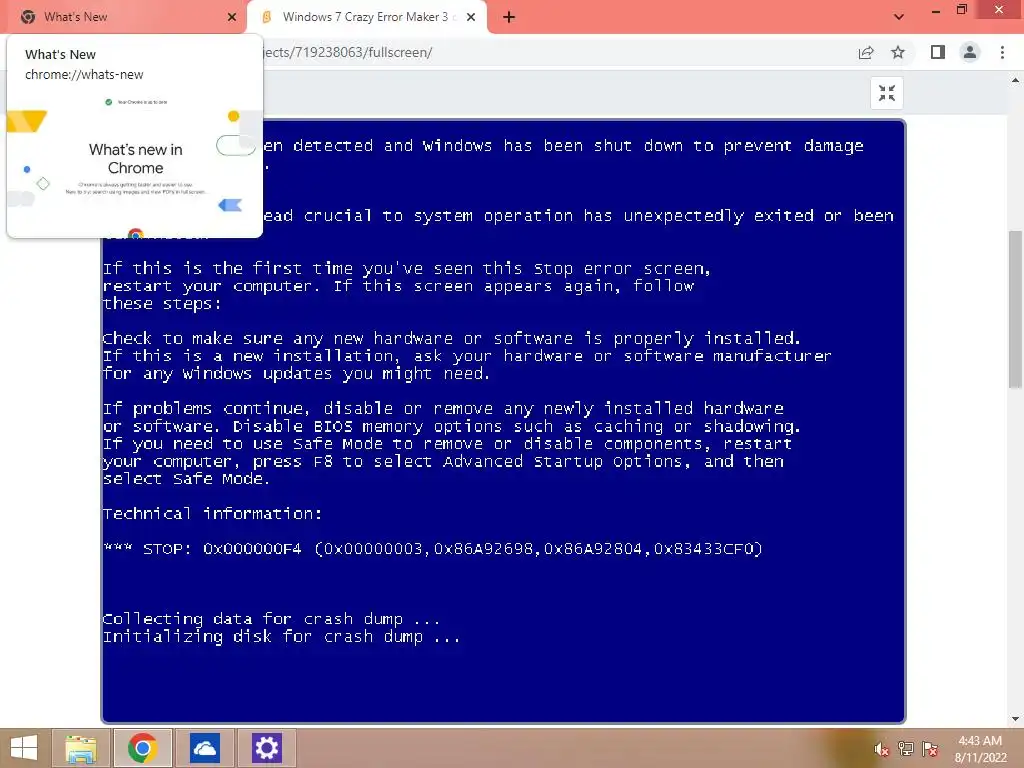Click the address bar URL field
The image size is (1024, 768).
[x=555, y=52]
